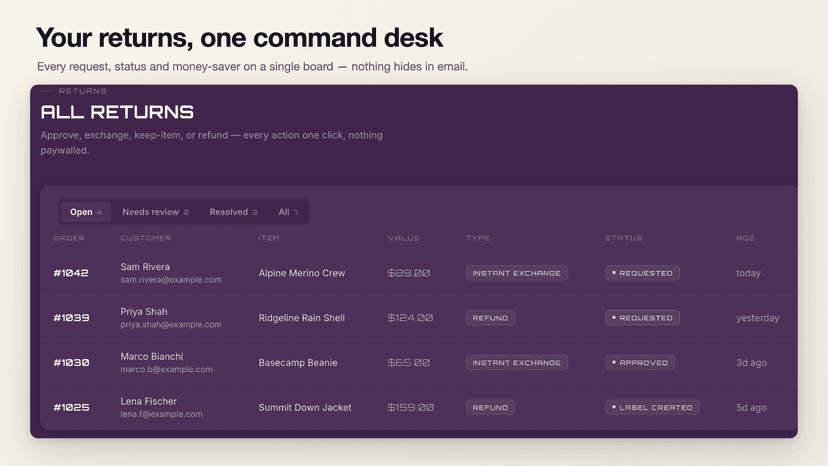
Task: Click Refund badge for Lena Fischer
Action: [490, 408]
